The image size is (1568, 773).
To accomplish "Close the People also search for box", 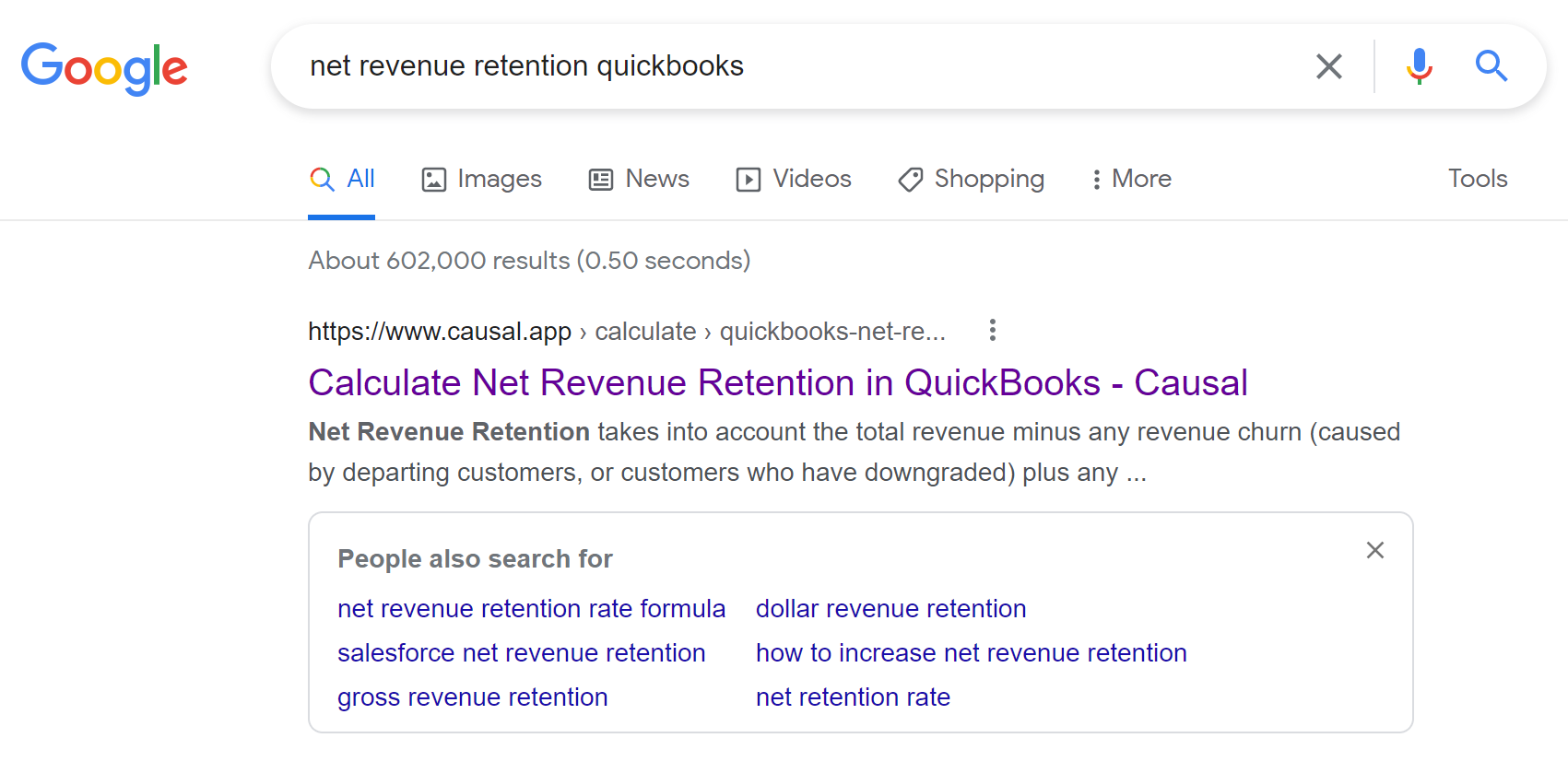I will click(x=1374, y=550).
